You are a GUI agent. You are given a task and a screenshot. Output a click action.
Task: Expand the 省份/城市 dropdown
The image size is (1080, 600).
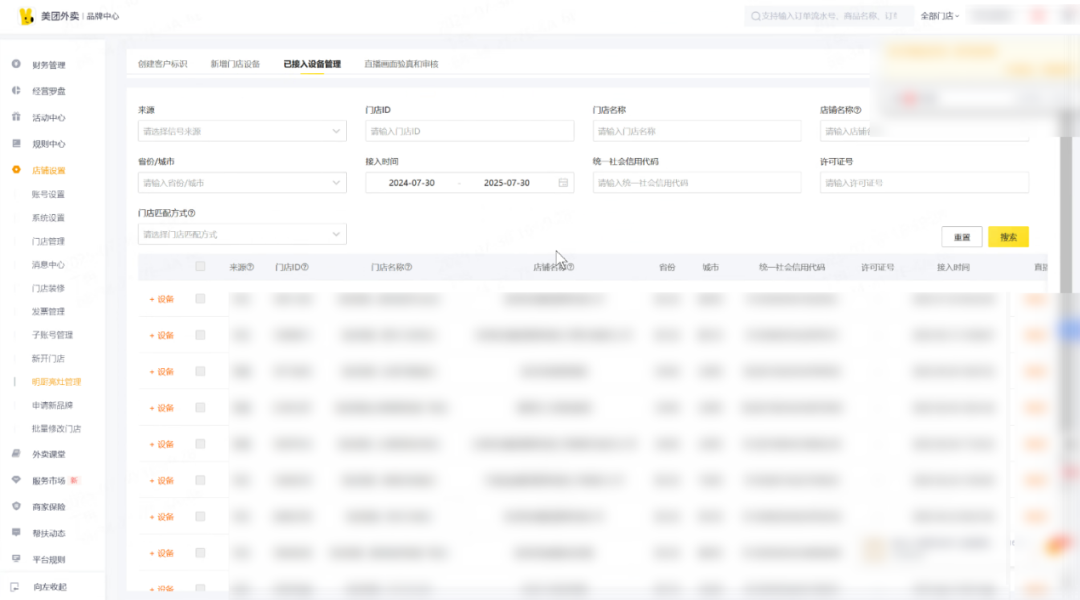pyautogui.click(x=242, y=183)
